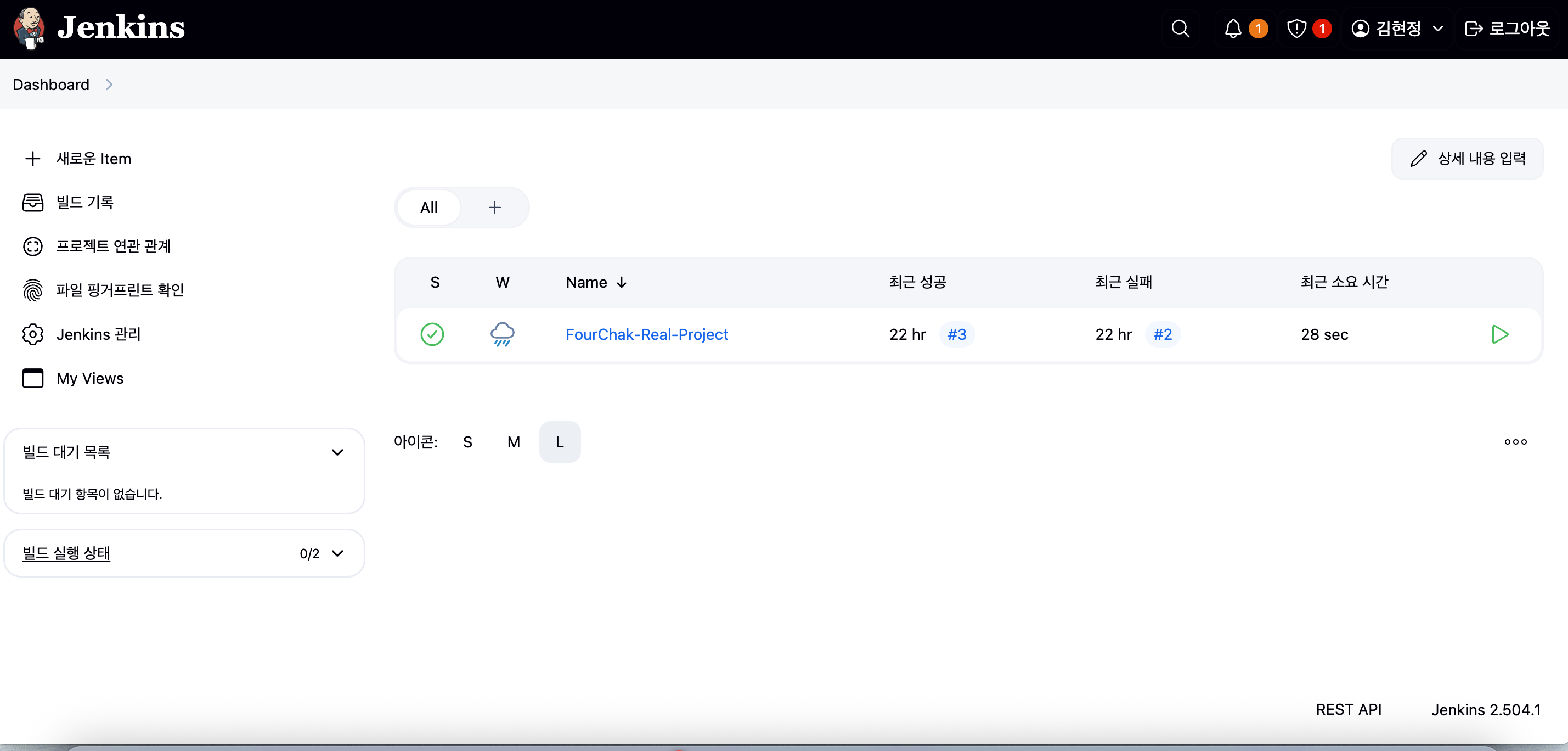Open 파일 핑거프린트 확인 fingerprint item
The image size is (1568, 751).
point(119,290)
